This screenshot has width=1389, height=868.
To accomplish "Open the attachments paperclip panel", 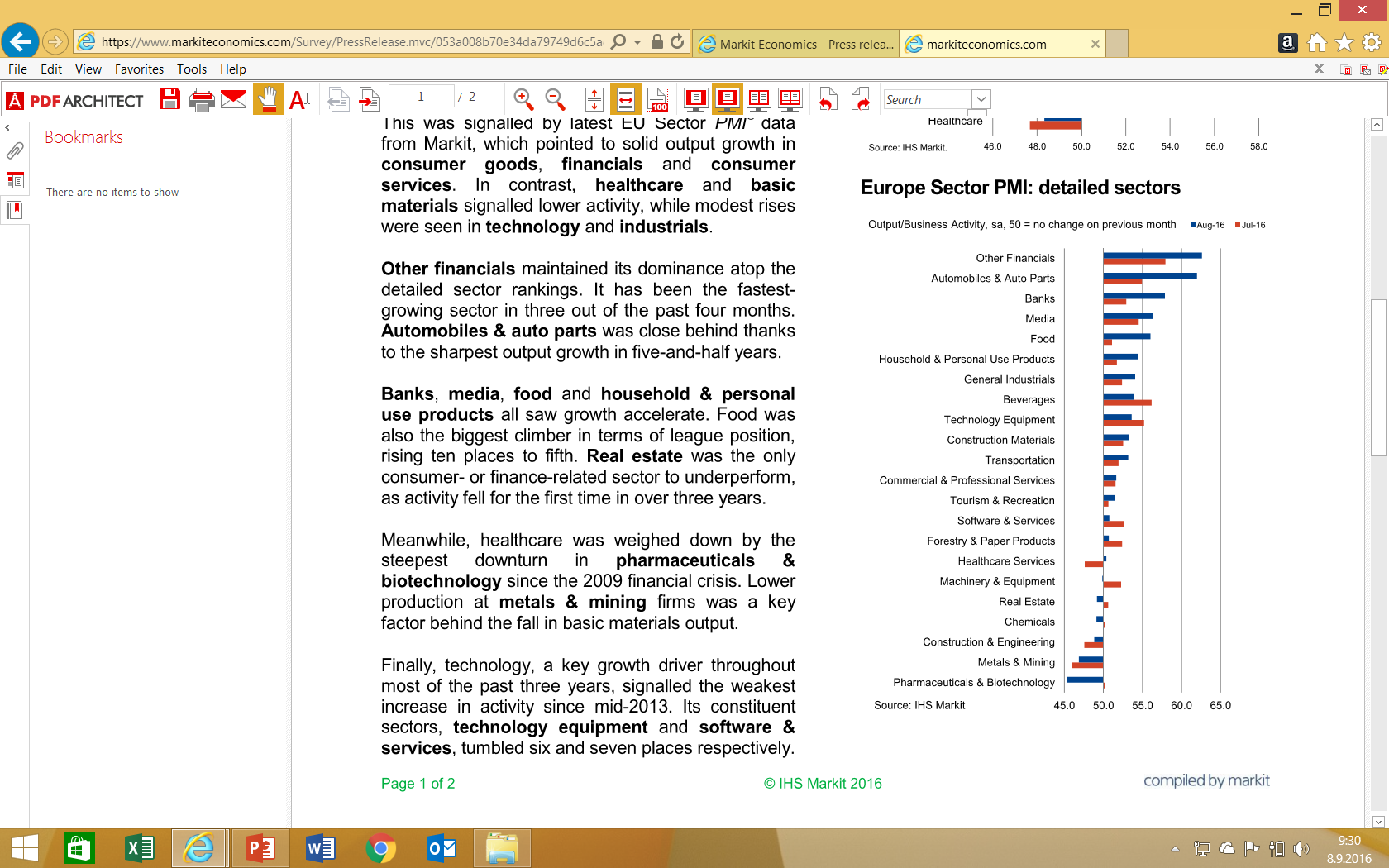I will tap(15, 150).
